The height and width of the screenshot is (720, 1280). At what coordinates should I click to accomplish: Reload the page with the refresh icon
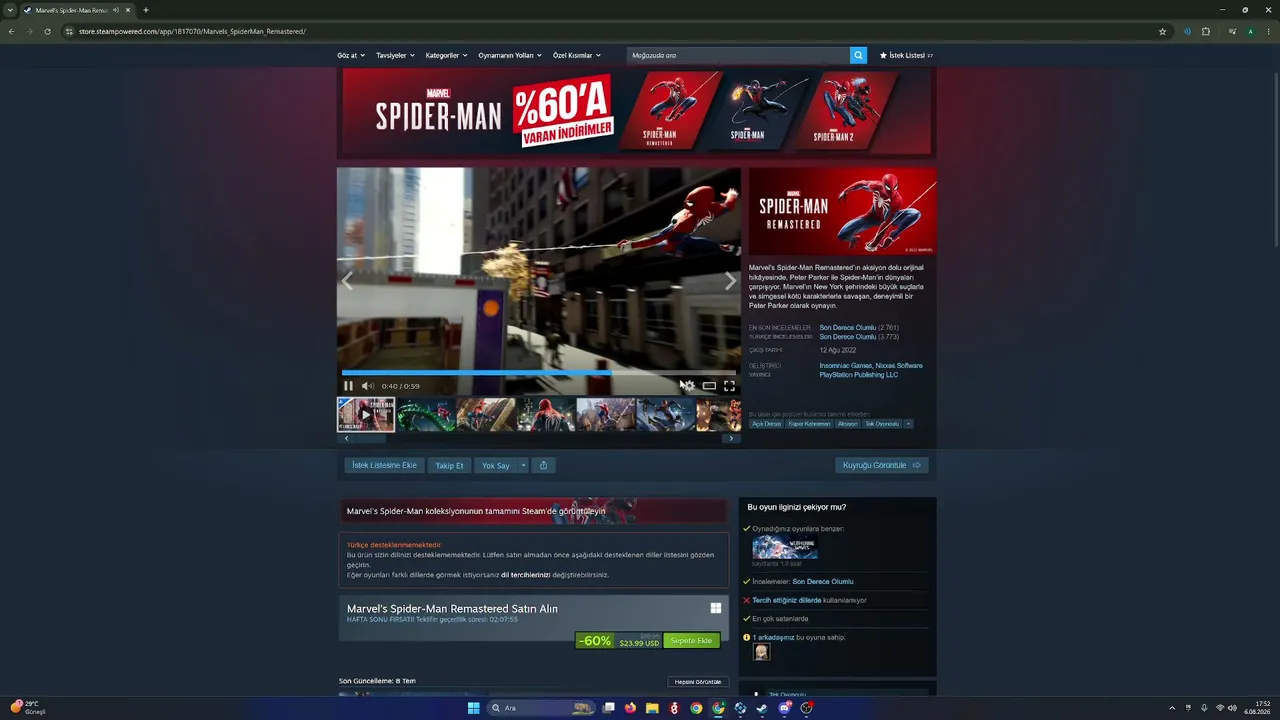click(47, 31)
